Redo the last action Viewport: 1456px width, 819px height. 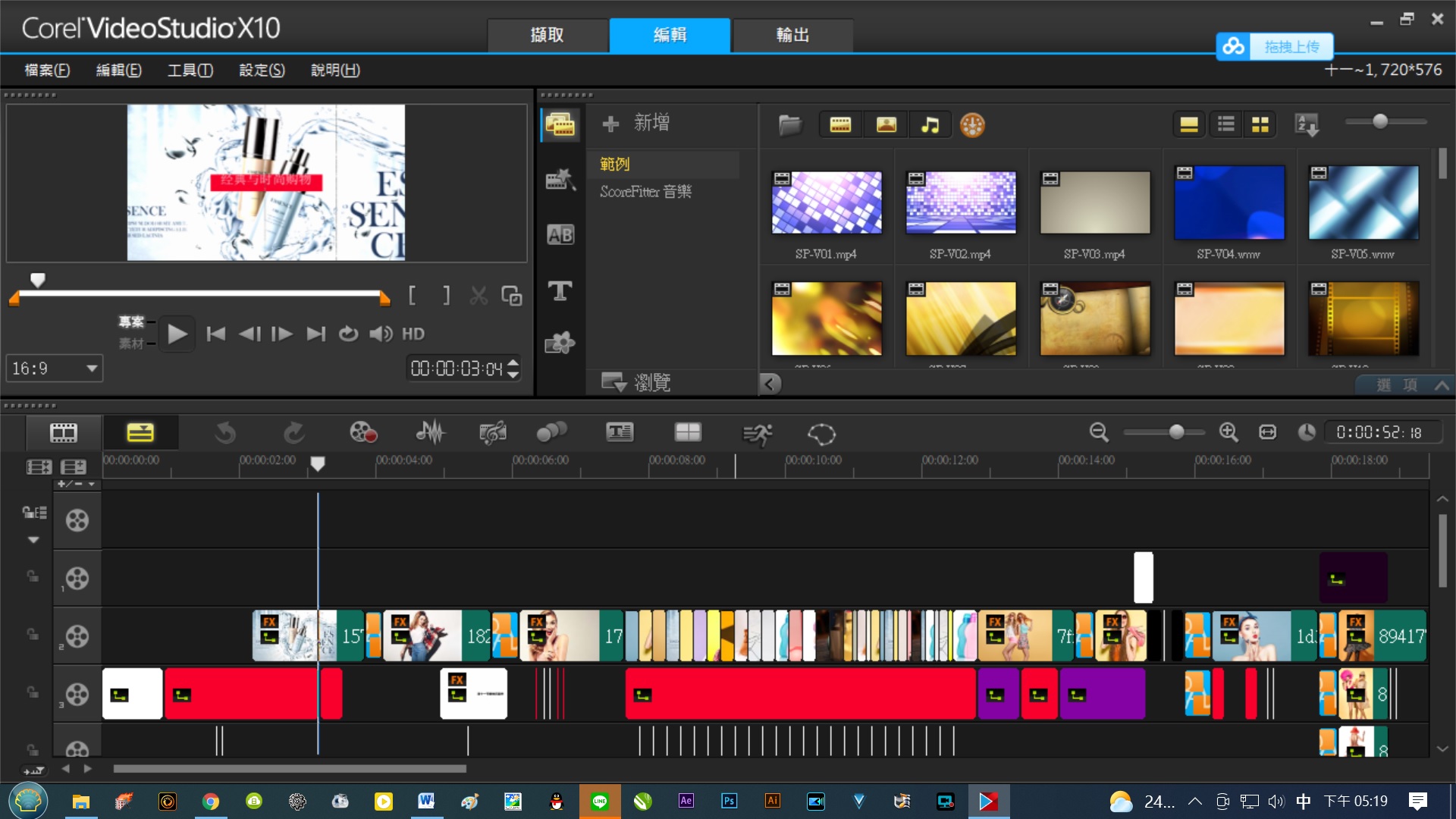point(294,433)
